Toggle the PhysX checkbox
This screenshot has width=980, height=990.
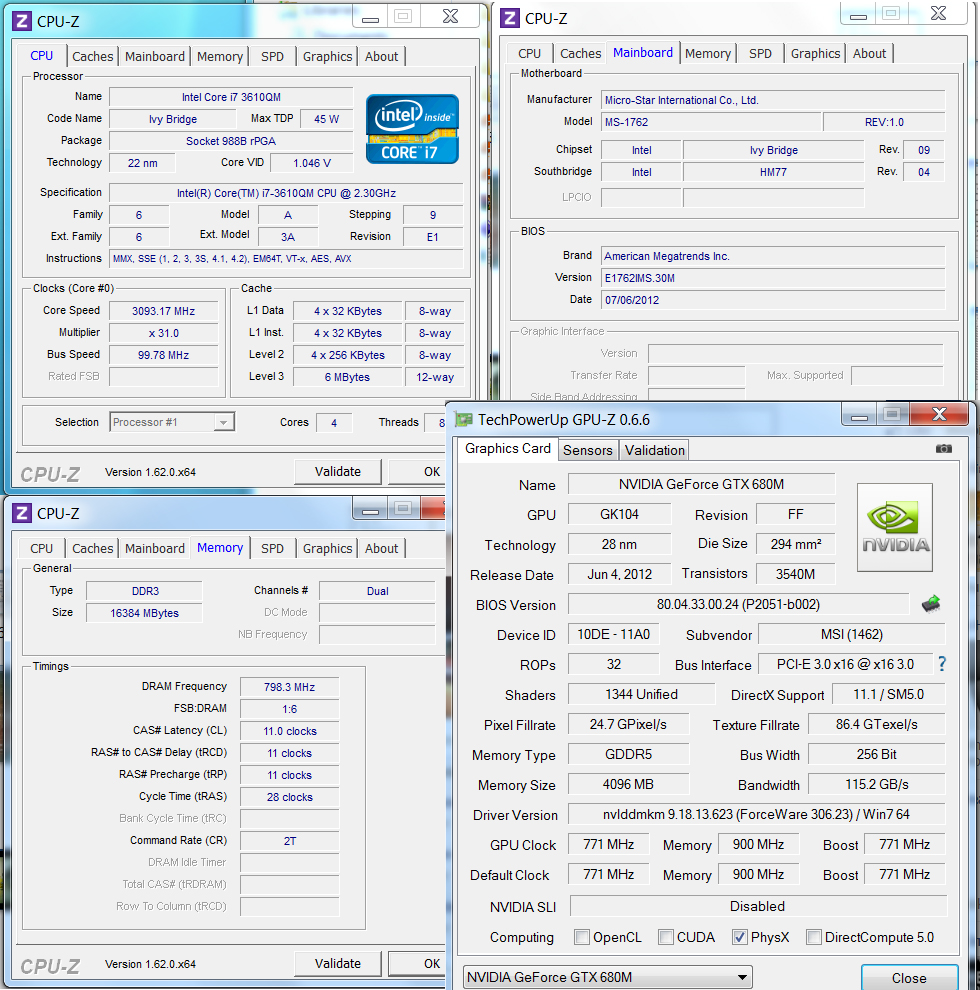pos(740,937)
